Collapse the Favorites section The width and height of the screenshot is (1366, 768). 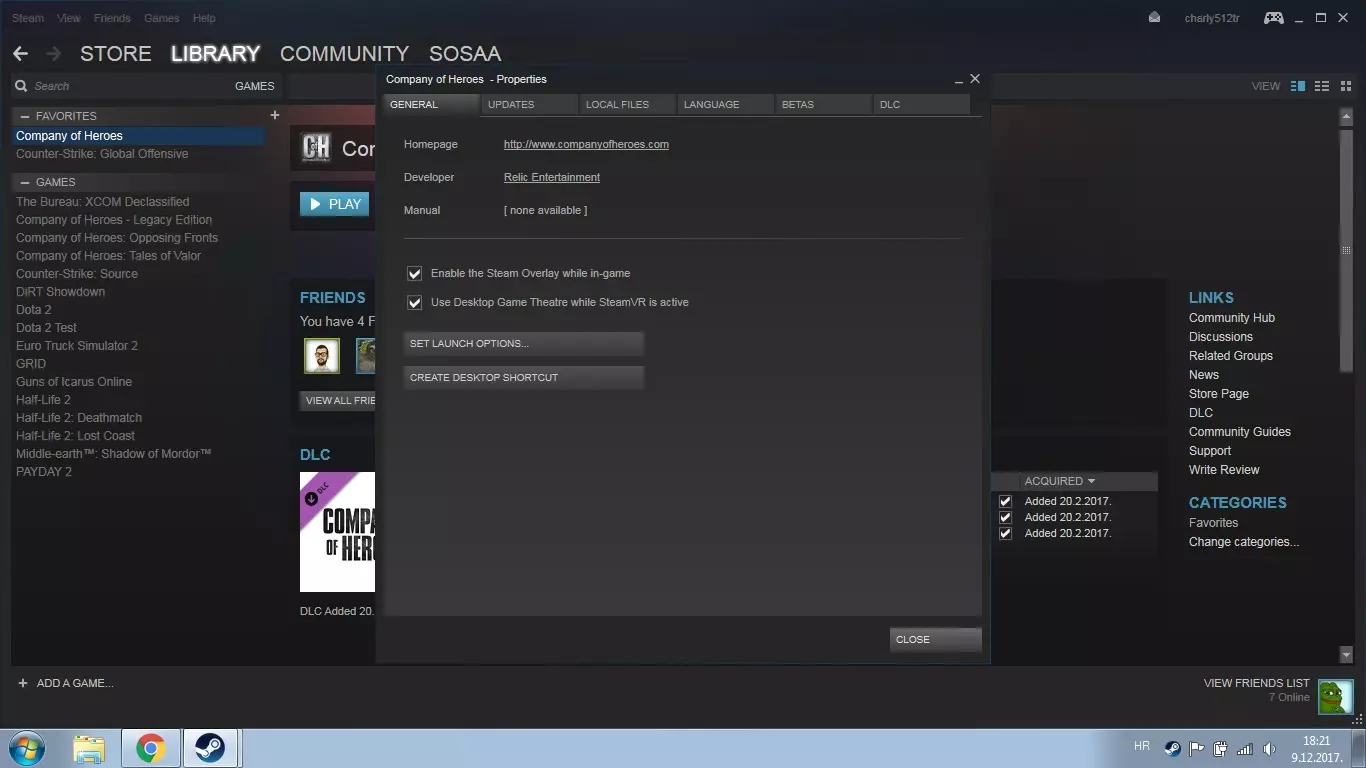25,116
